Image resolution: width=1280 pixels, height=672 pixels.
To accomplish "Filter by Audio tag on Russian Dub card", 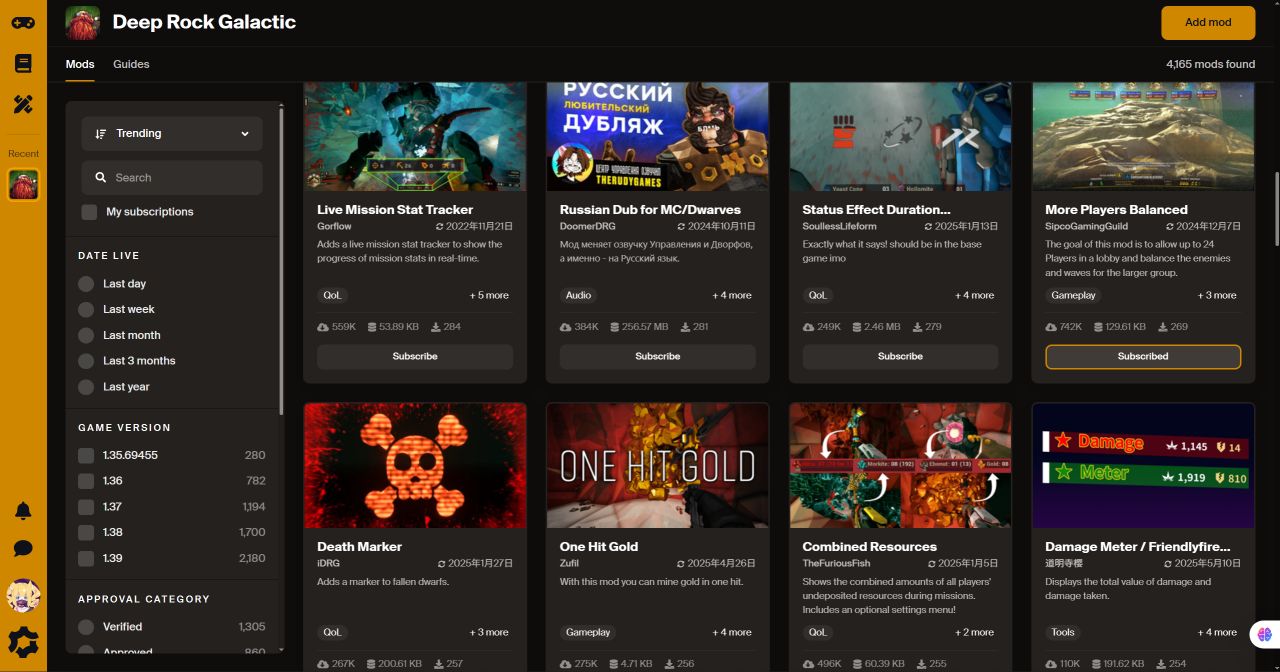I will tap(578, 296).
